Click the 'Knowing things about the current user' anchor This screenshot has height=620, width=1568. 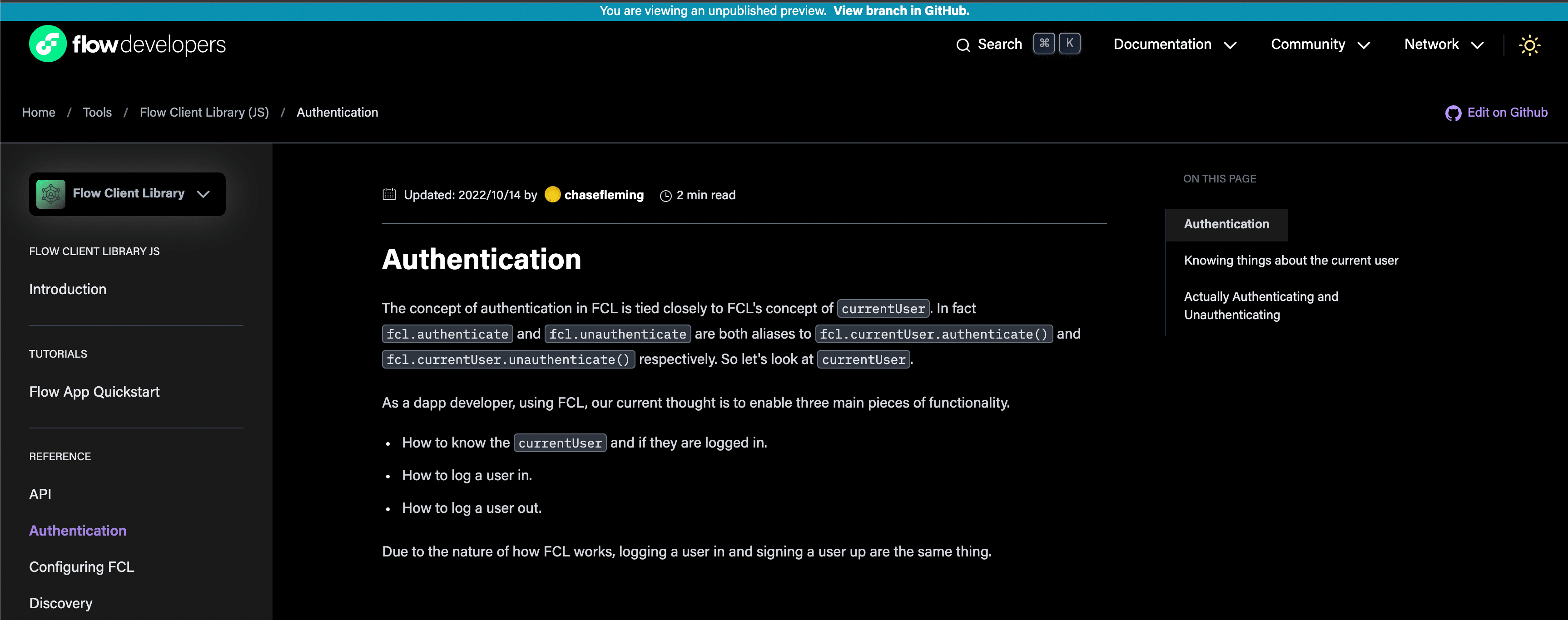pyautogui.click(x=1290, y=259)
